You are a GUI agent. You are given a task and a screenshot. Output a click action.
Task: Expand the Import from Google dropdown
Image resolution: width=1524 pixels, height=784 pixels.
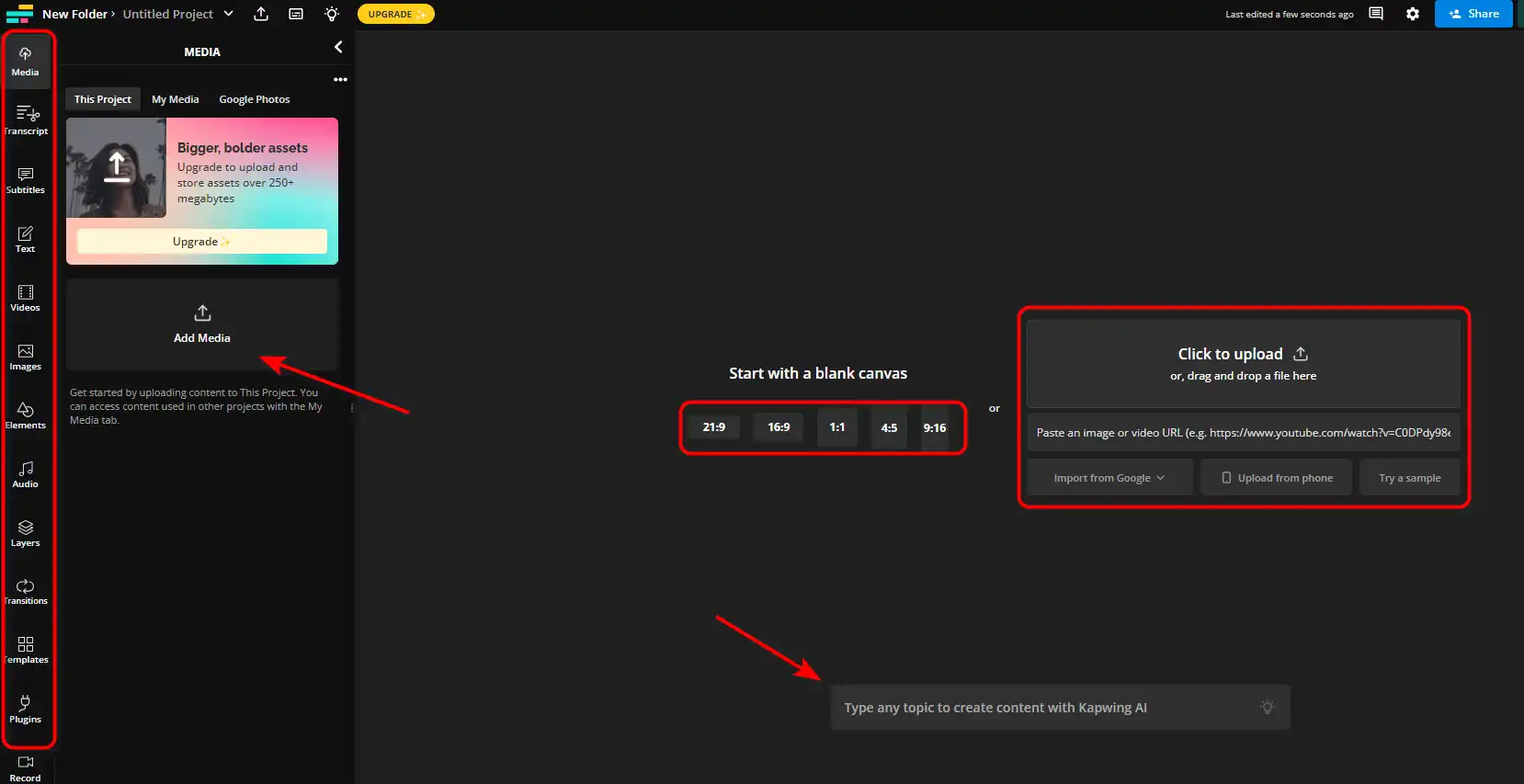click(x=1109, y=478)
